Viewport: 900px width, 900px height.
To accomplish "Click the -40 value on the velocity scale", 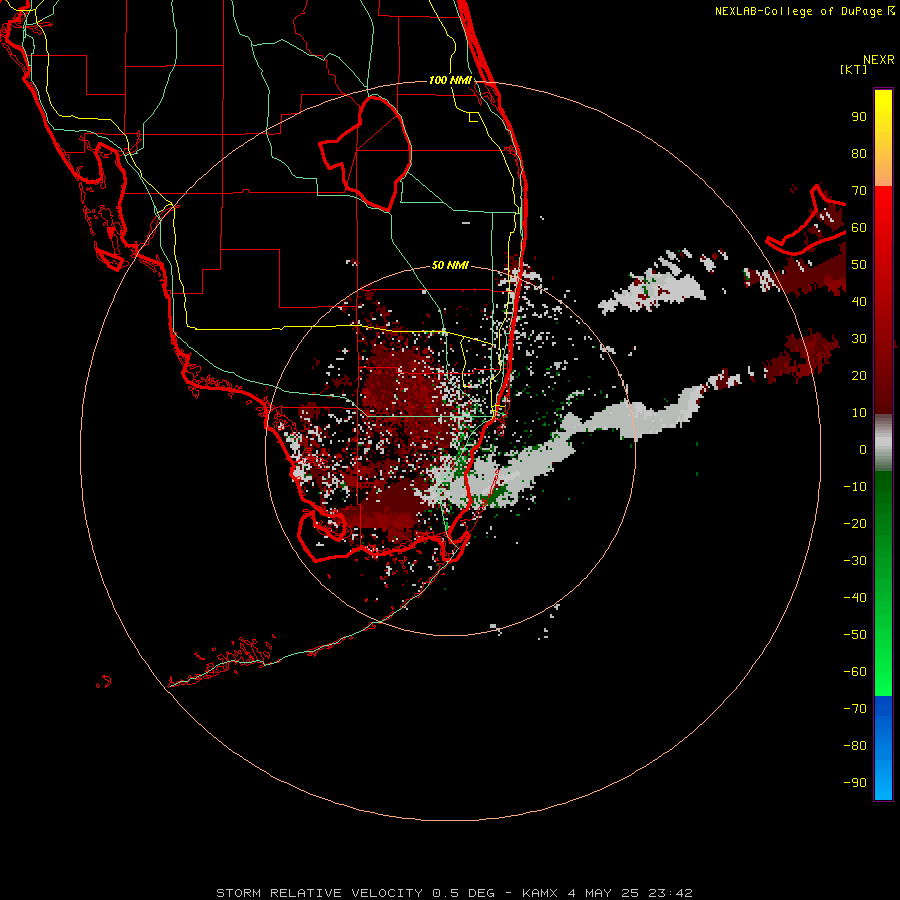I will tap(855, 598).
